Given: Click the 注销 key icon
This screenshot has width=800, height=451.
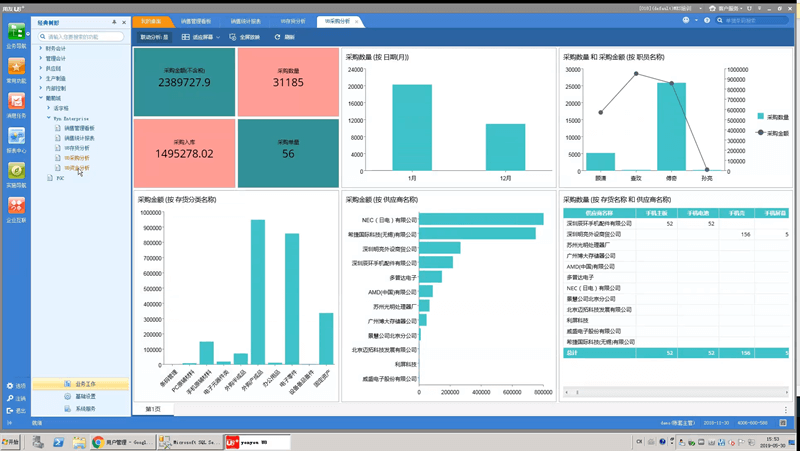Looking at the screenshot, I should pyautogui.click(x=10, y=398).
